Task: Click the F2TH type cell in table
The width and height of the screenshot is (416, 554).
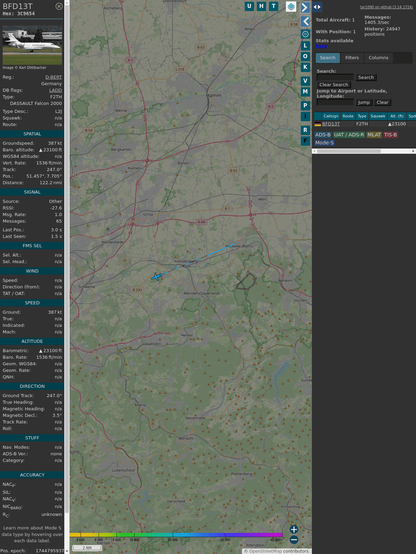Action: click(x=362, y=124)
